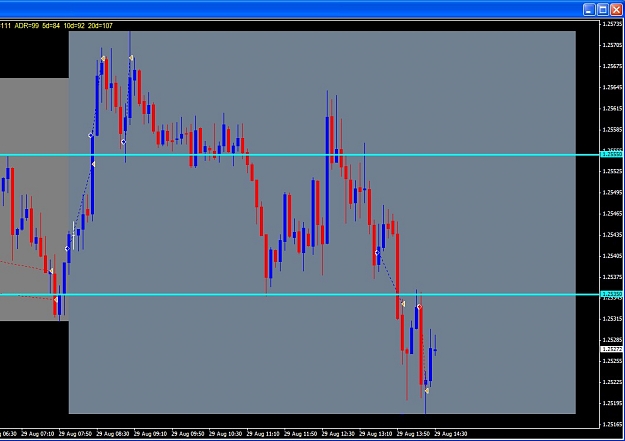Click the 29 Aug 12:30 time label
The height and width of the screenshot is (441, 625).
(x=338, y=434)
